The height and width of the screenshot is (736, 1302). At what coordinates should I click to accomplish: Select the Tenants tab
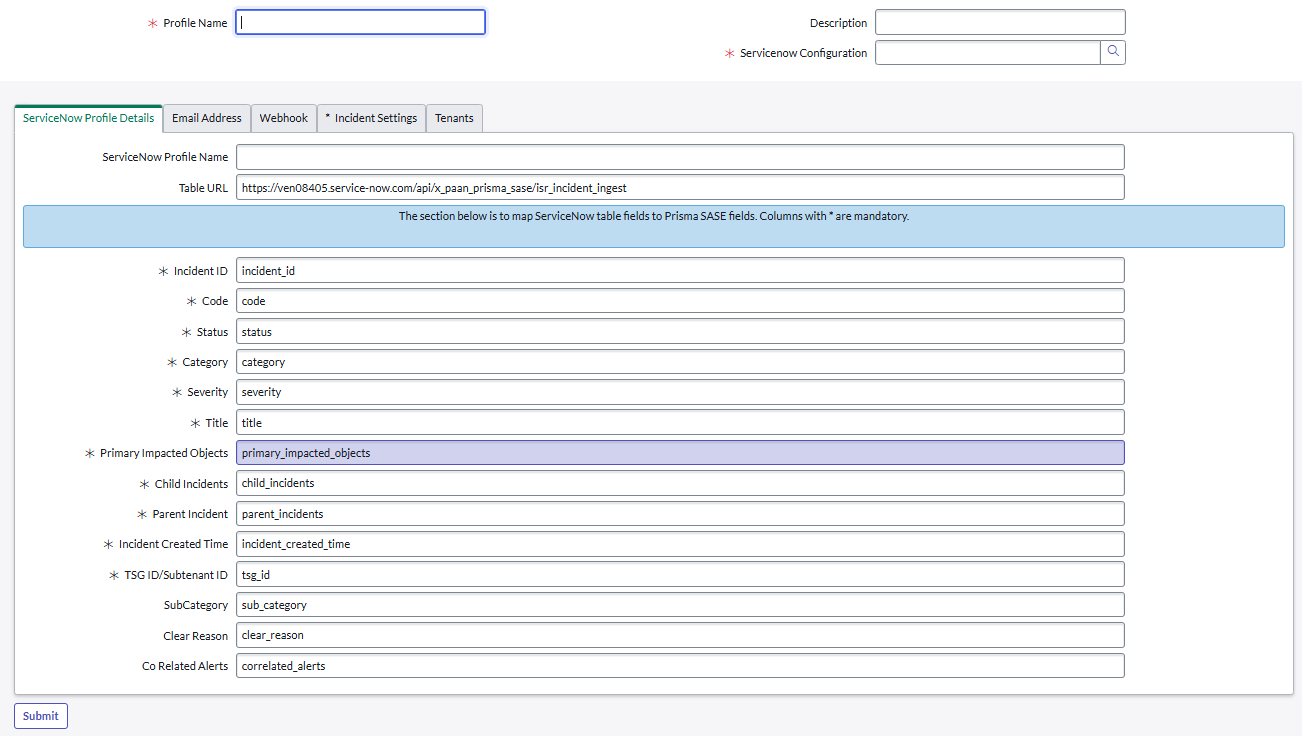click(454, 118)
